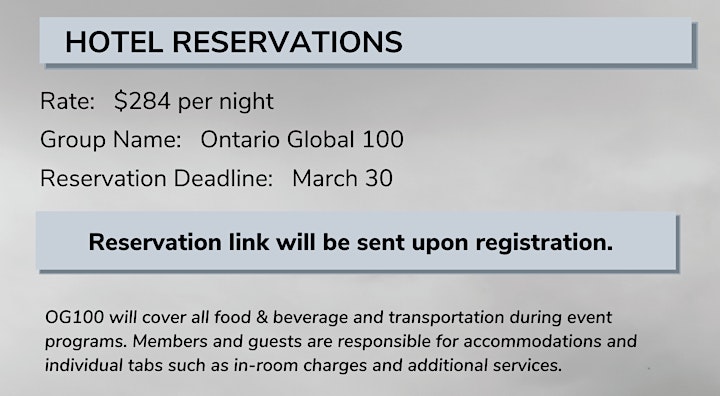
Task: Click the OG100 text in footnote
Action: [x=74, y=317]
